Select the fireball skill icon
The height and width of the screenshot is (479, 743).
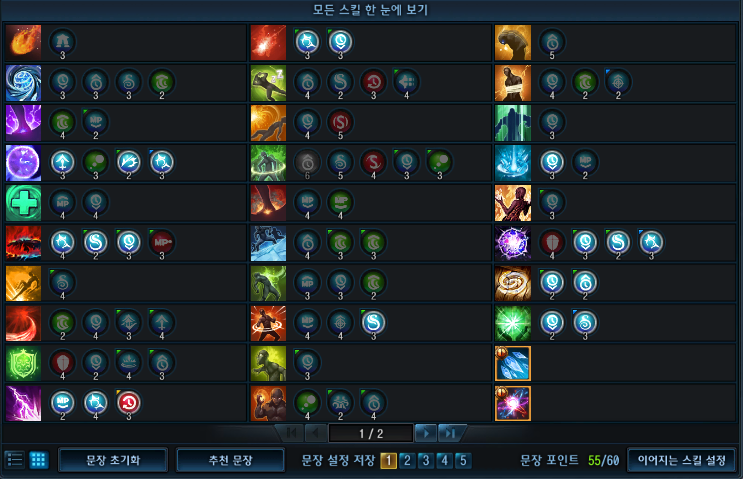[x=23, y=43]
